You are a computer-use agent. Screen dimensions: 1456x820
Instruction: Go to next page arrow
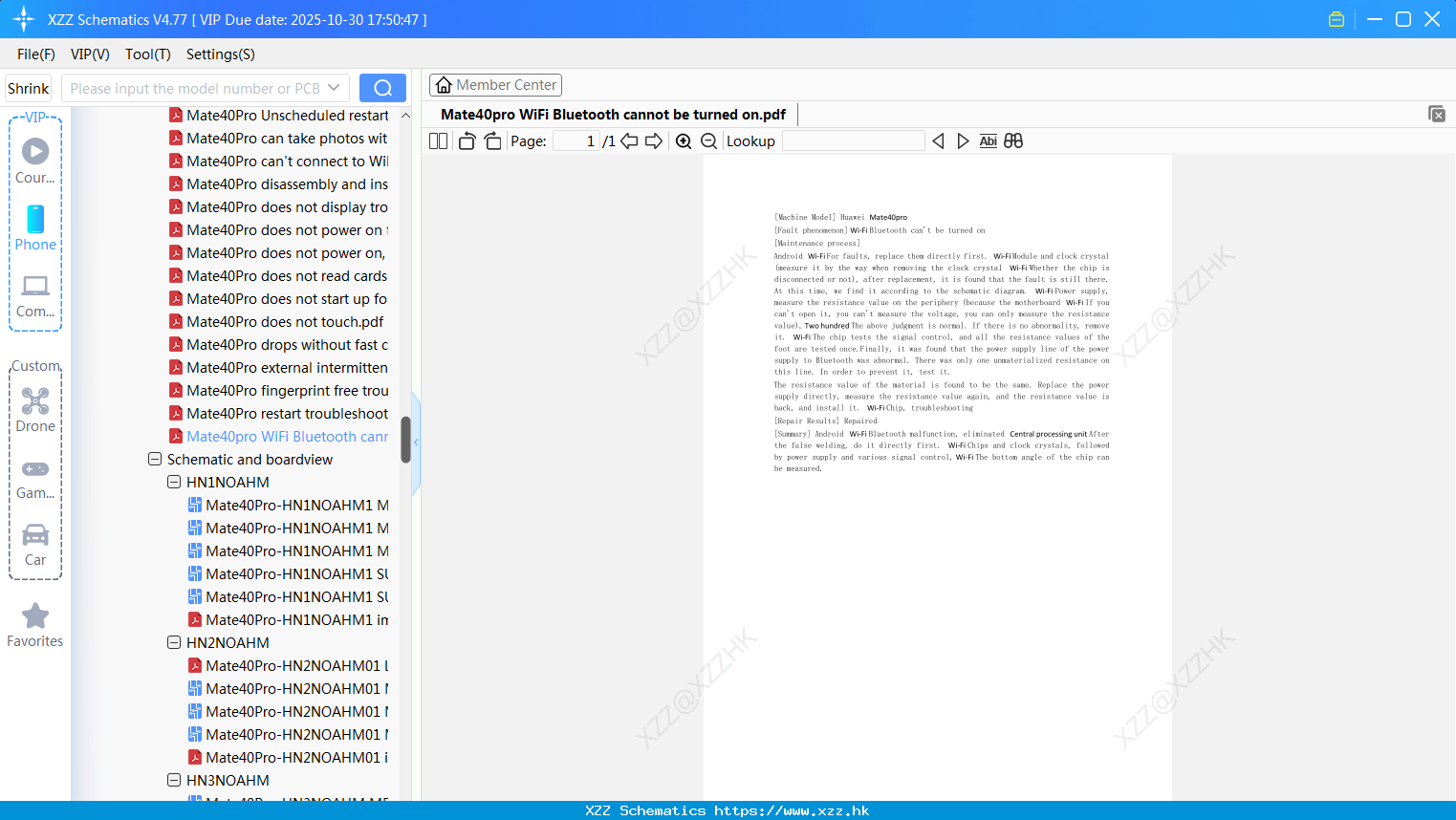pyautogui.click(x=654, y=141)
